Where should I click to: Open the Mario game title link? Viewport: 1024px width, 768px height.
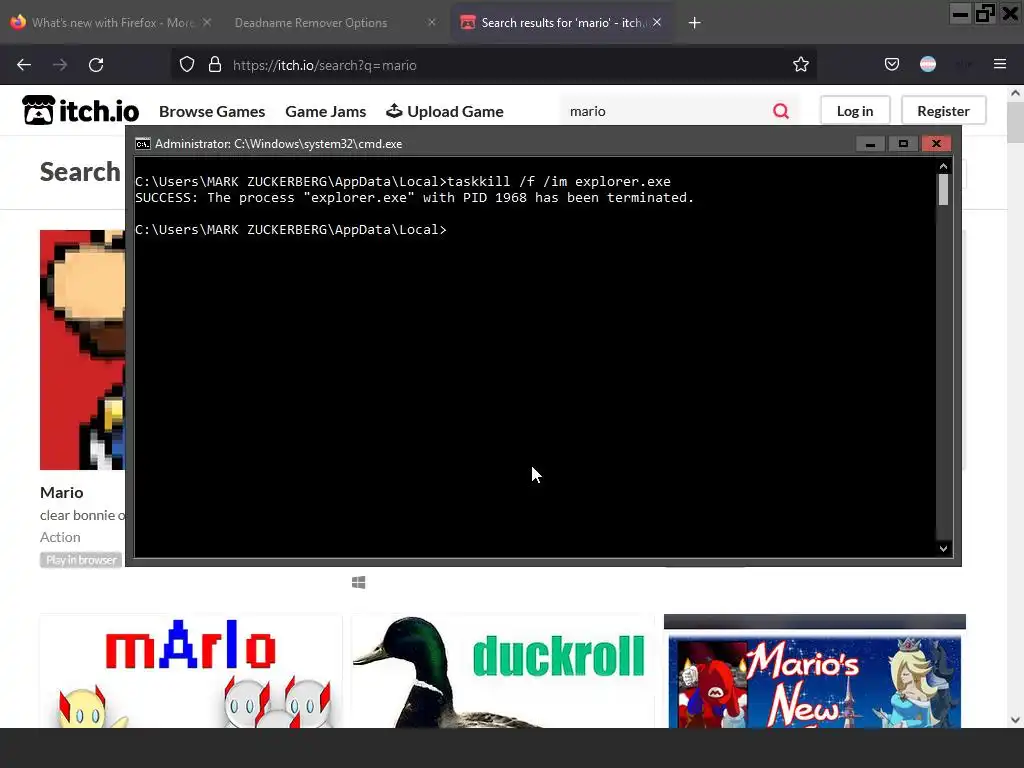point(61,492)
